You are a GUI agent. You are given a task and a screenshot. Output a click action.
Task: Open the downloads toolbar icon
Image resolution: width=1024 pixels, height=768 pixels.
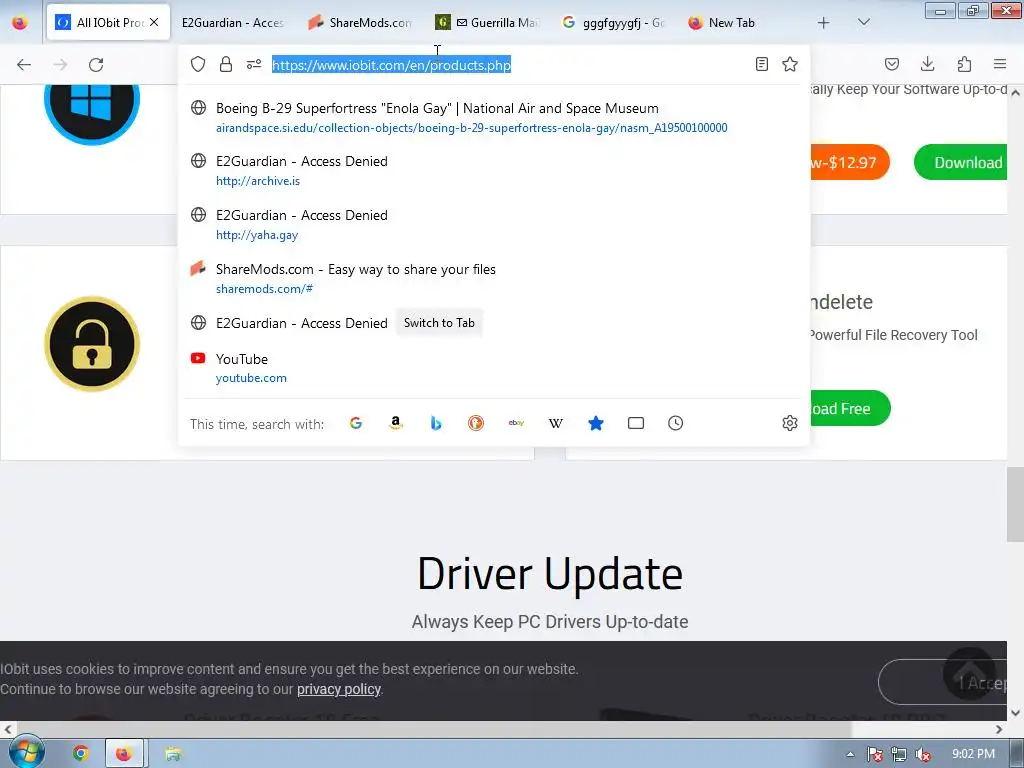pos(927,64)
